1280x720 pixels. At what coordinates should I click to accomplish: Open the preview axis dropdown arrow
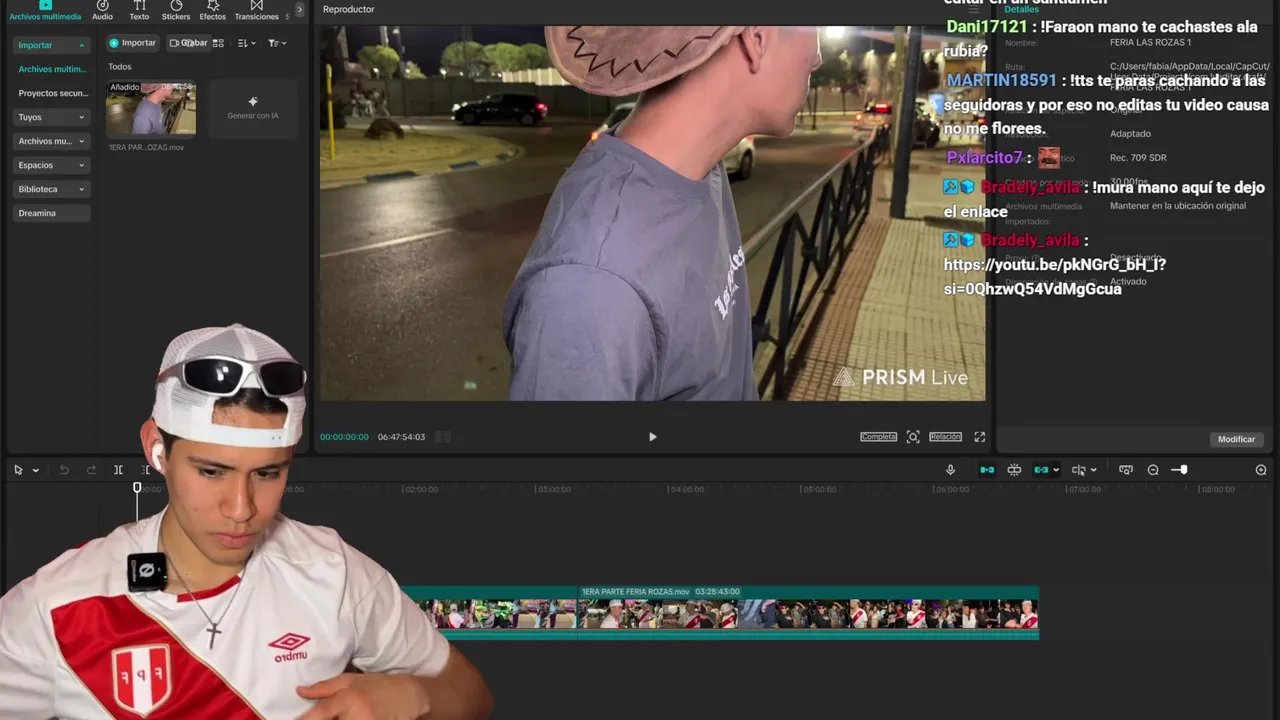click(x=1093, y=470)
